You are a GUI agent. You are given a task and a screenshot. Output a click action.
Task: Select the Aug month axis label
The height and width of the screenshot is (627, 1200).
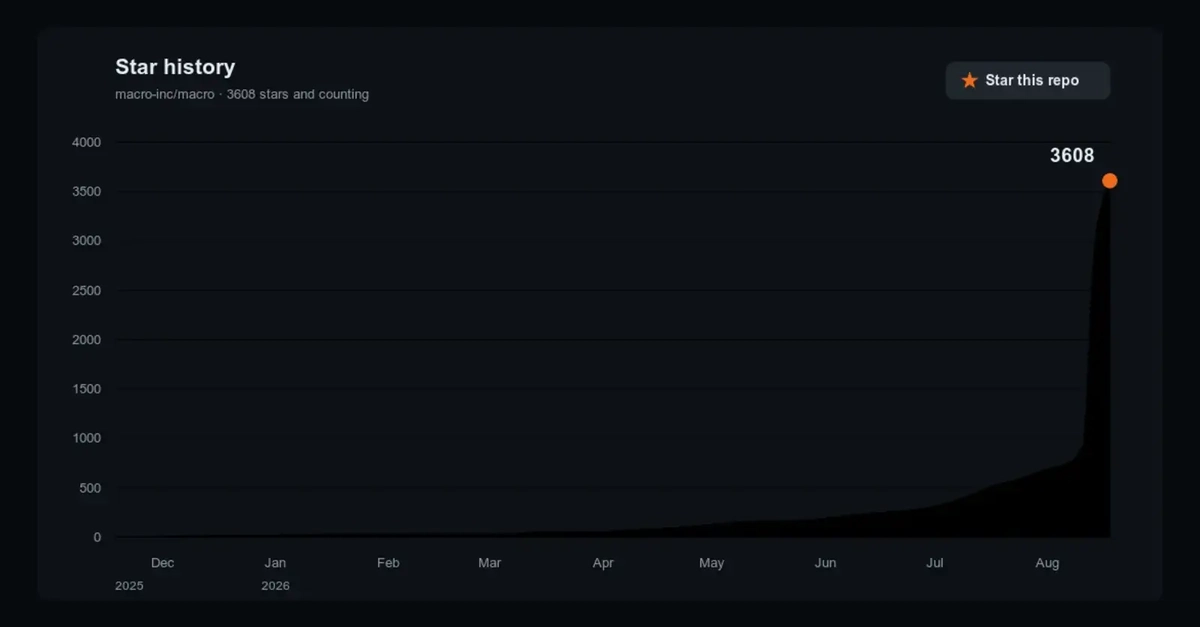pyautogui.click(x=1047, y=563)
